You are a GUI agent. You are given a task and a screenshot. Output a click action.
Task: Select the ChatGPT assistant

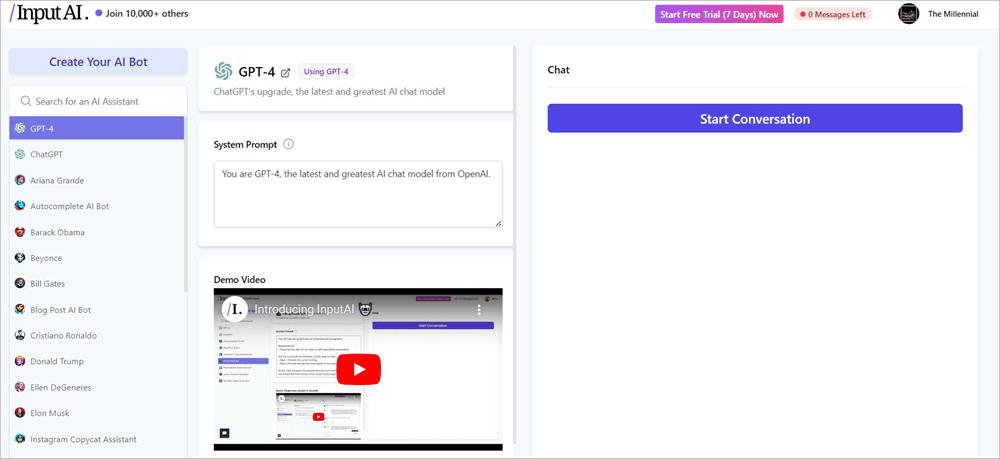click(46, 154)
